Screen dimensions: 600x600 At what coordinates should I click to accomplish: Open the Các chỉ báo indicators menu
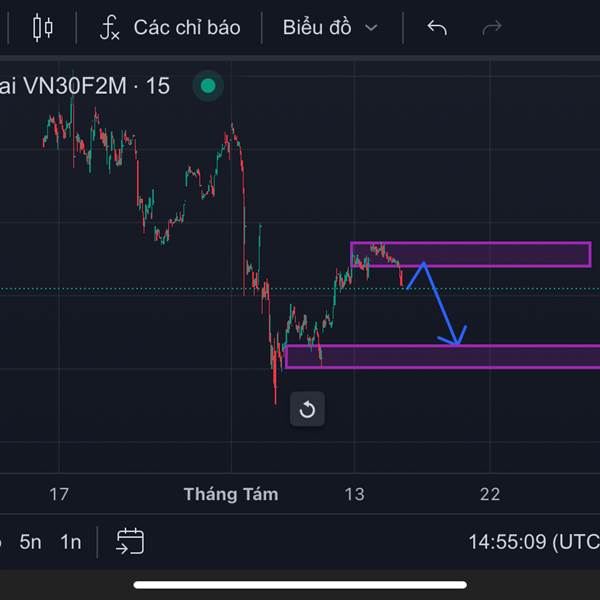point(170,28)
